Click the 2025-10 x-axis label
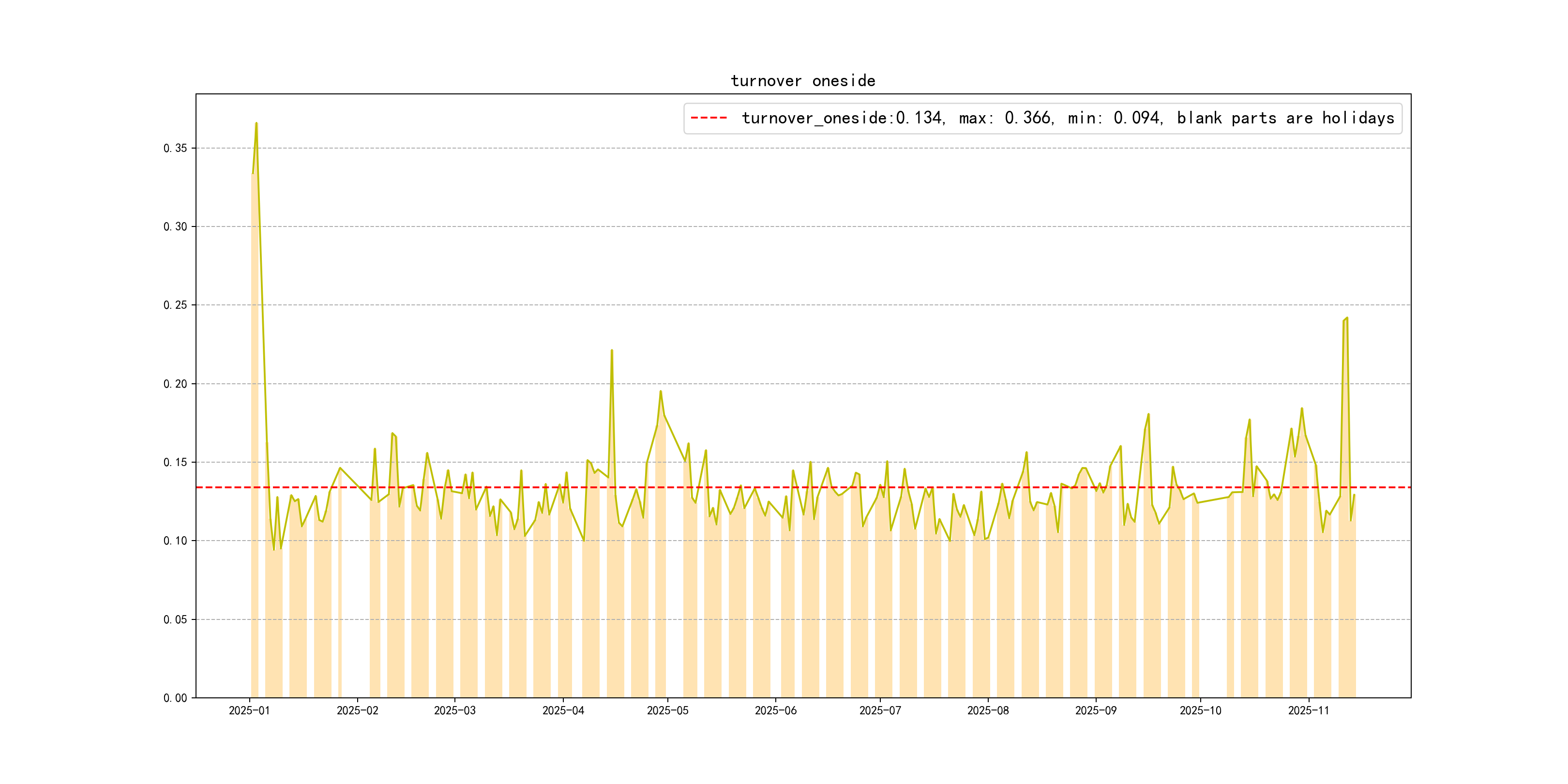1568x784 pixels. (1200, 710)
